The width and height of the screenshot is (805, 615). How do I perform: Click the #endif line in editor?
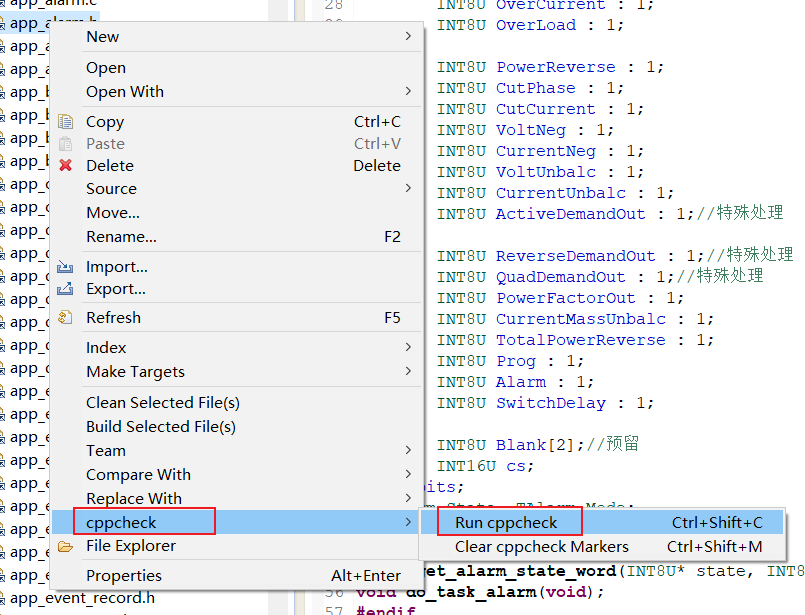coord(385,610)
